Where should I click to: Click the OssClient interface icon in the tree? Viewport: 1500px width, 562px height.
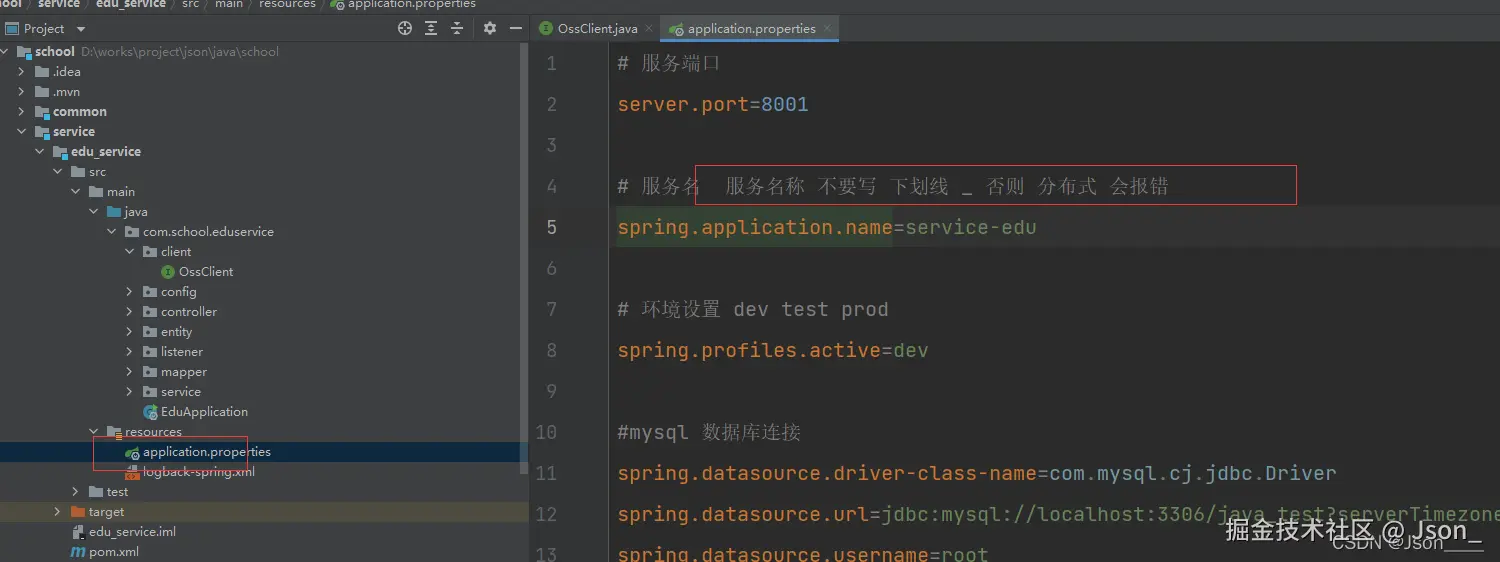[x=170, y=272]
